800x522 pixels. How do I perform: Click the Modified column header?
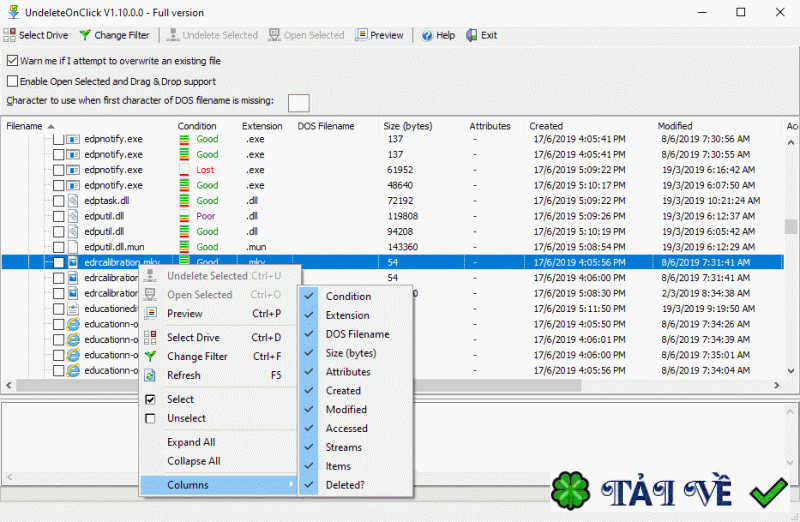click(x=675, y=126)
